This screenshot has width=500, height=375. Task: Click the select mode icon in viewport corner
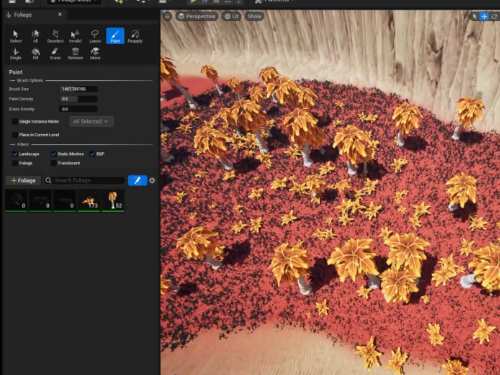coord(475,16)
